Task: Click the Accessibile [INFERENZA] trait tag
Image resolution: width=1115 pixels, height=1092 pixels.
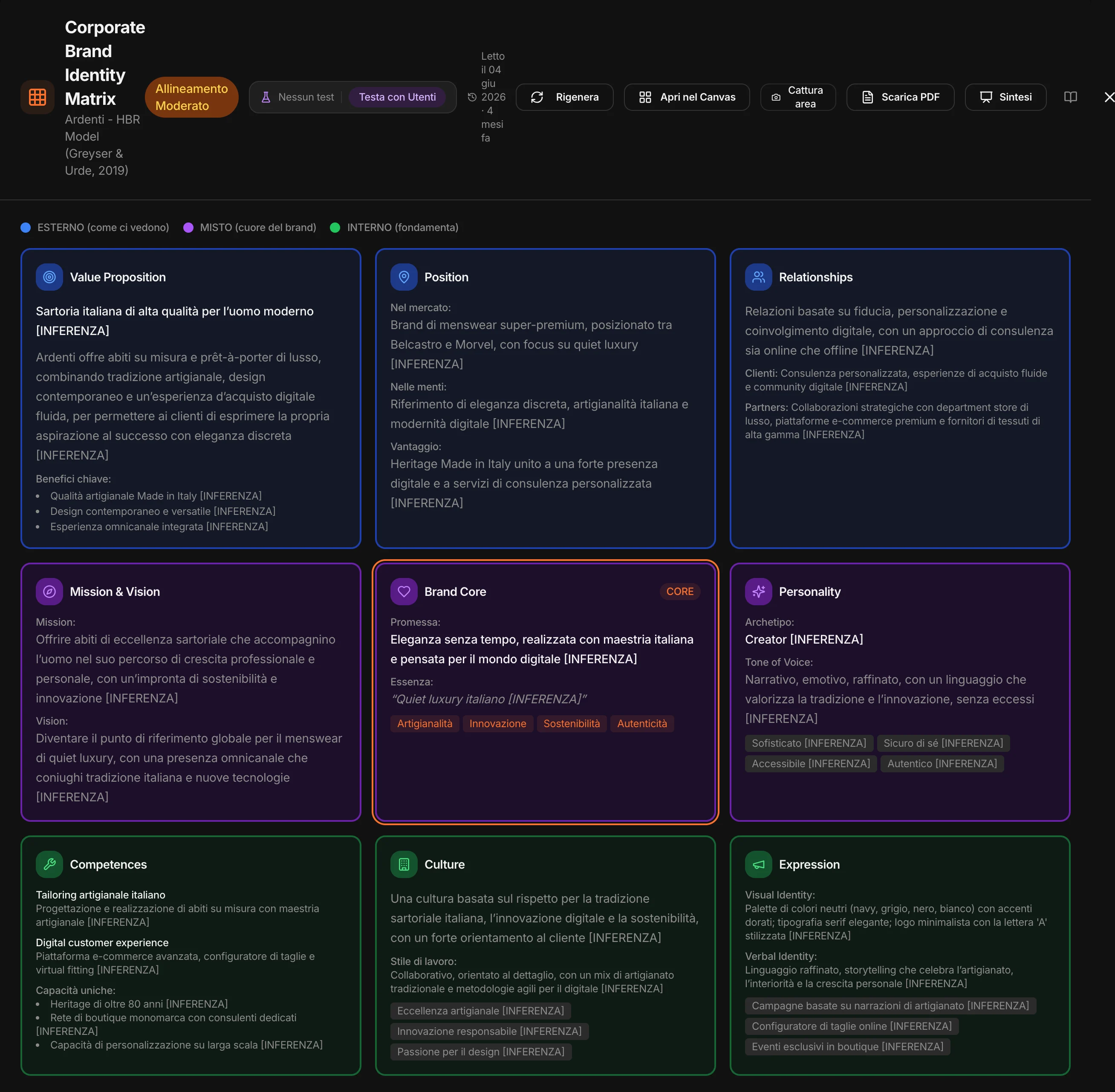Action: tap(810, 763)
